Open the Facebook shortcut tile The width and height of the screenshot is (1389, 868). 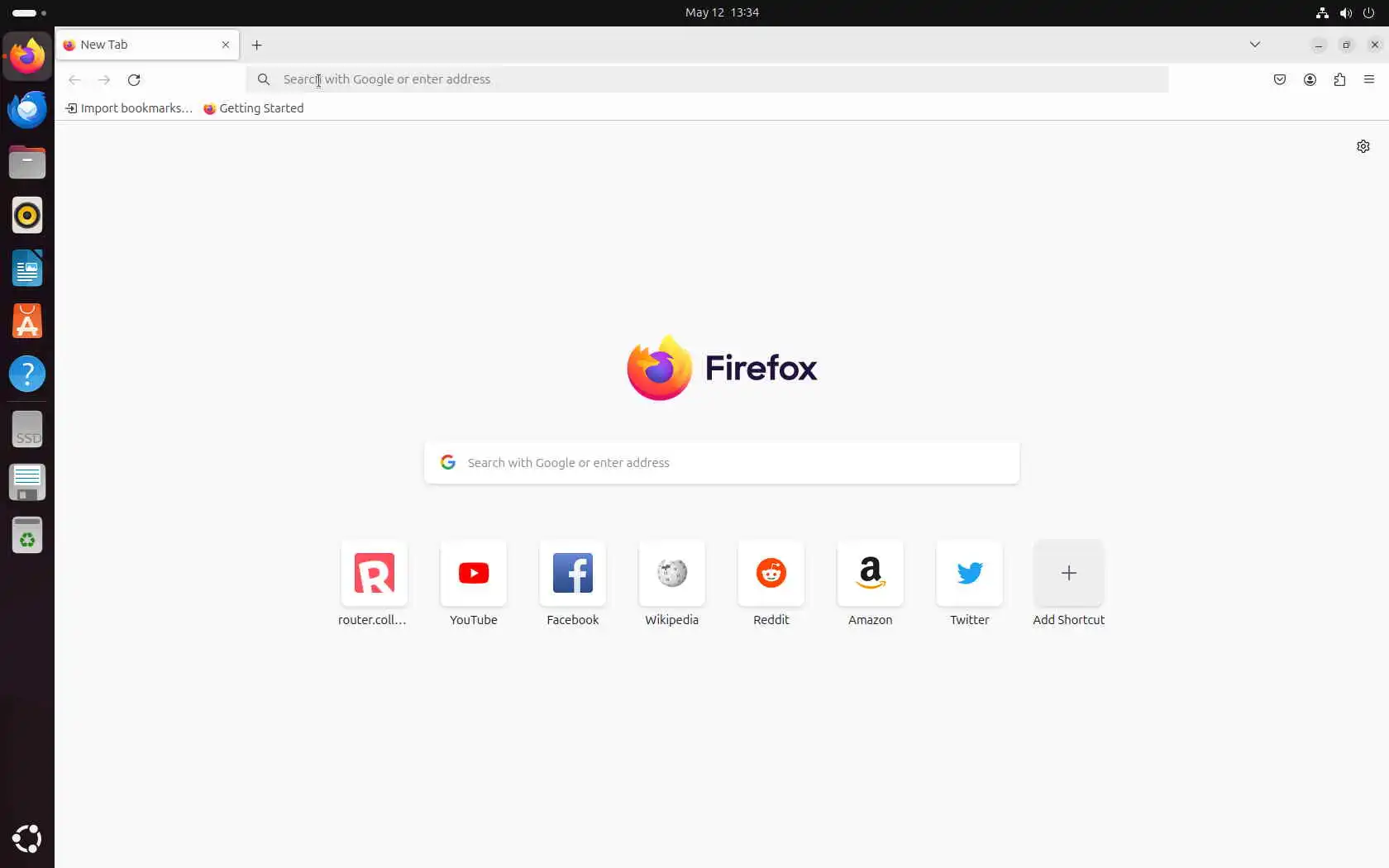[x=573, y=584]
